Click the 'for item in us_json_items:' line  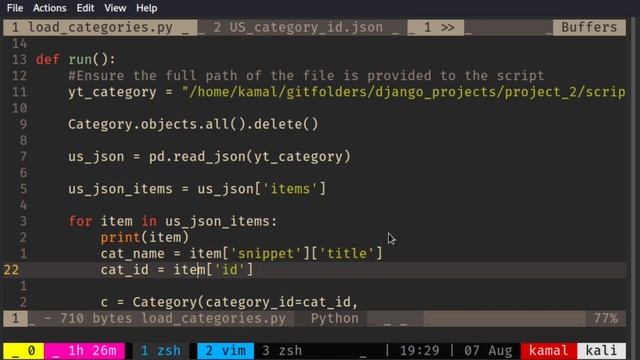coord(173,221)
